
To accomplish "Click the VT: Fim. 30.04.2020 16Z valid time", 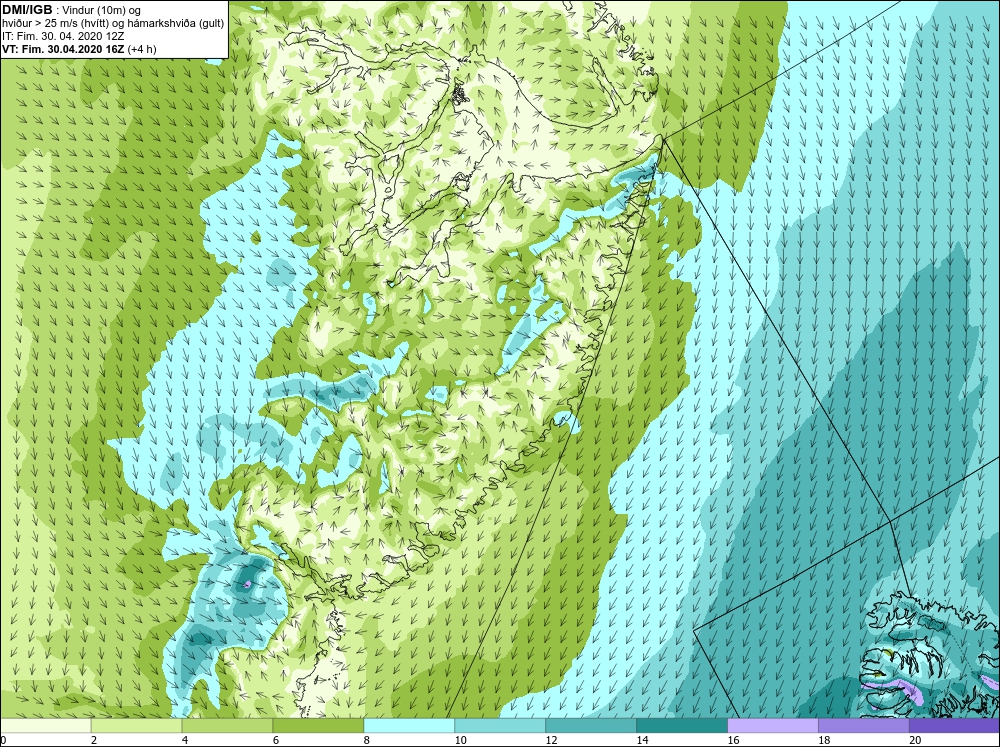I will point(63,48).
